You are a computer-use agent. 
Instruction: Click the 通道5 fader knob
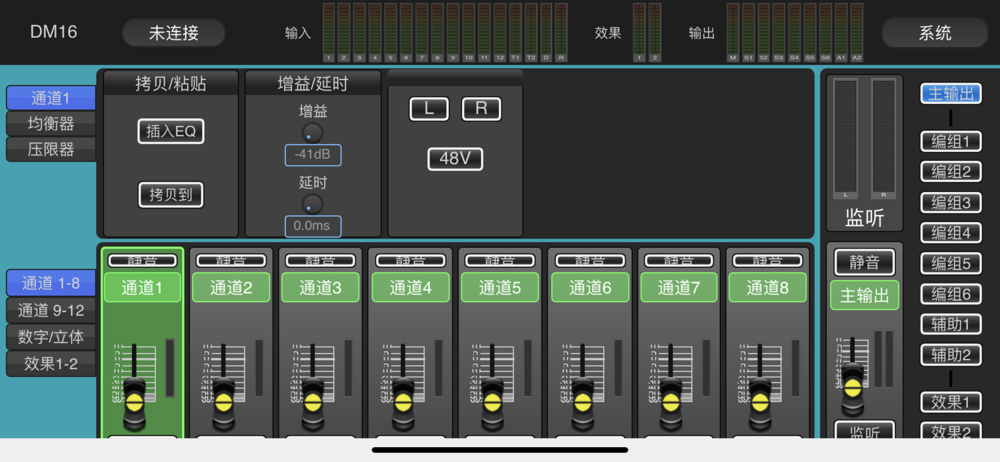(492, 402)
